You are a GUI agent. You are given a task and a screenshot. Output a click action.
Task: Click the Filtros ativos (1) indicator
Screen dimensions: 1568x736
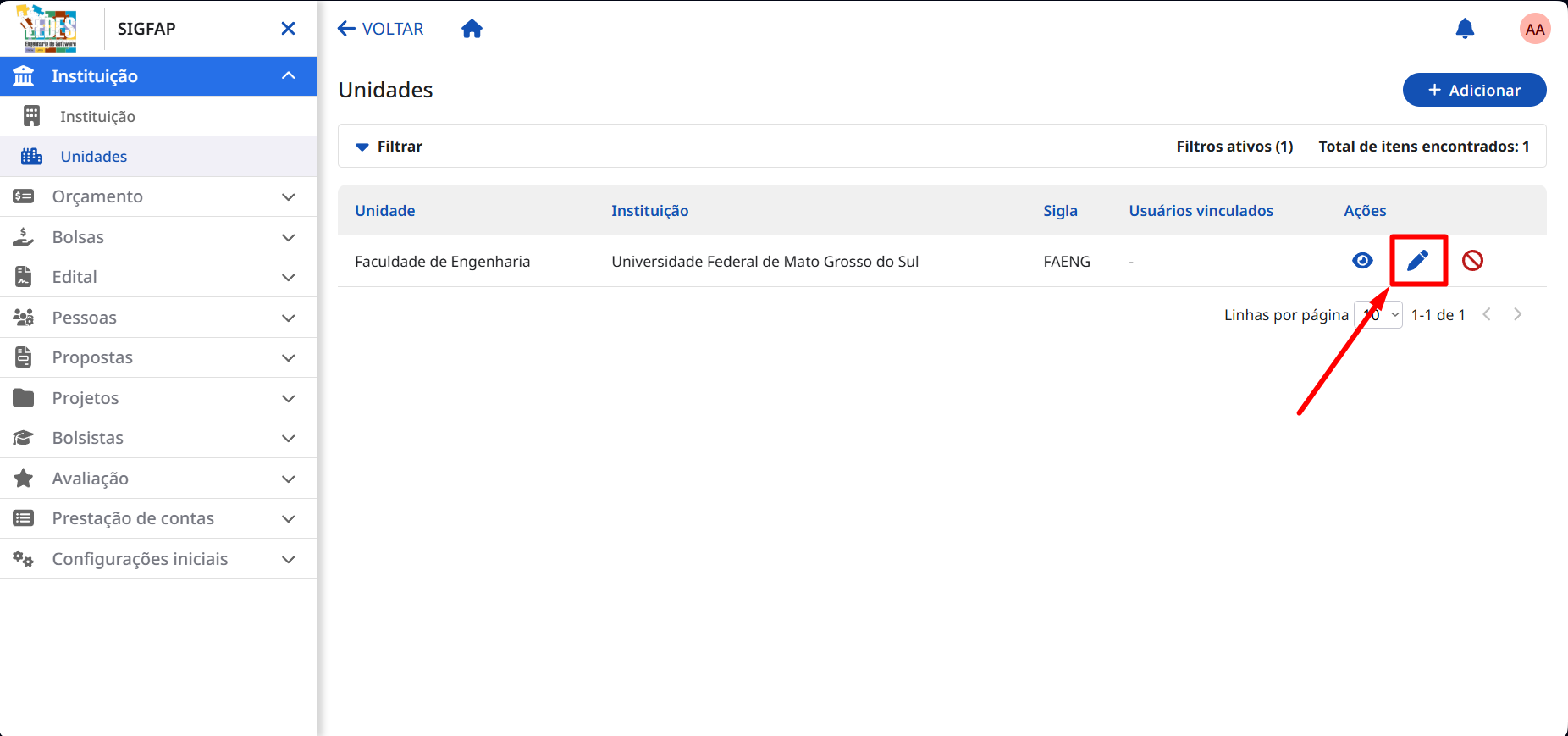(1234, 147)
